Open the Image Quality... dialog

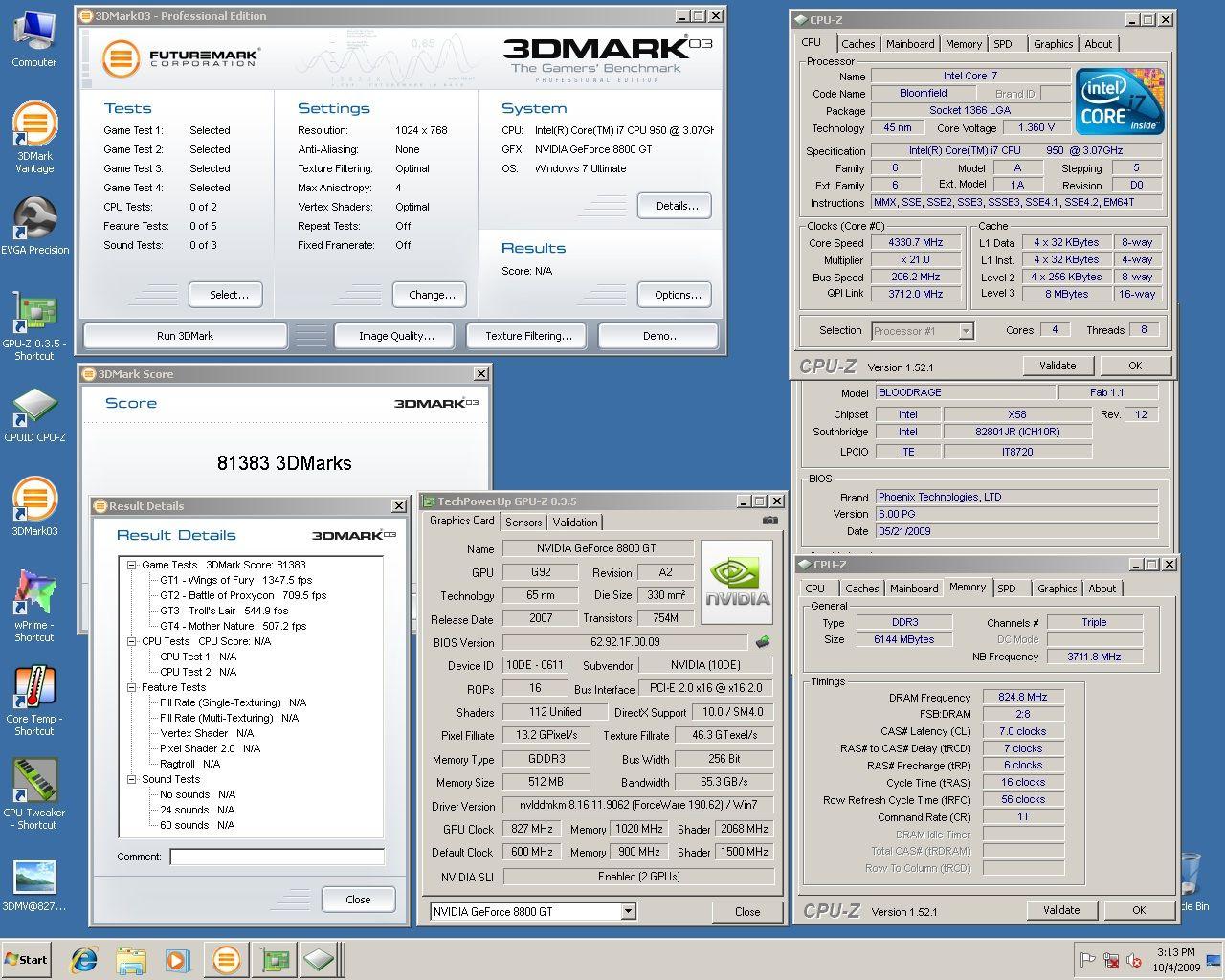tap(396, 336)
